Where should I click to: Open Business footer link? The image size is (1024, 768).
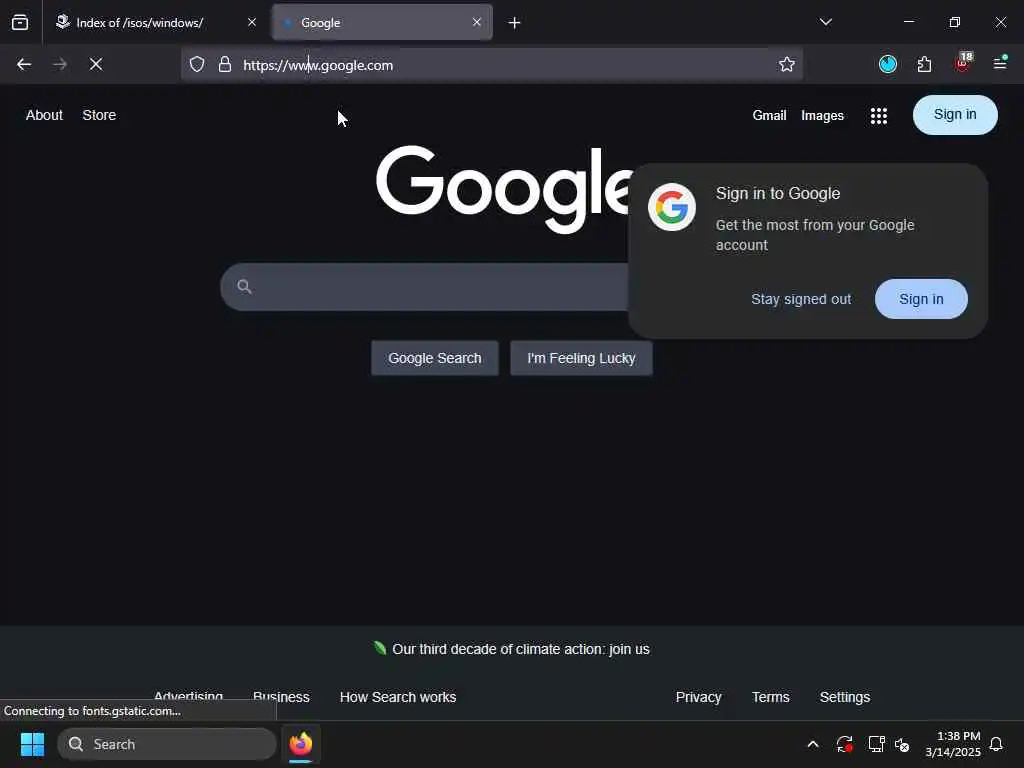(x=281, y=697)
